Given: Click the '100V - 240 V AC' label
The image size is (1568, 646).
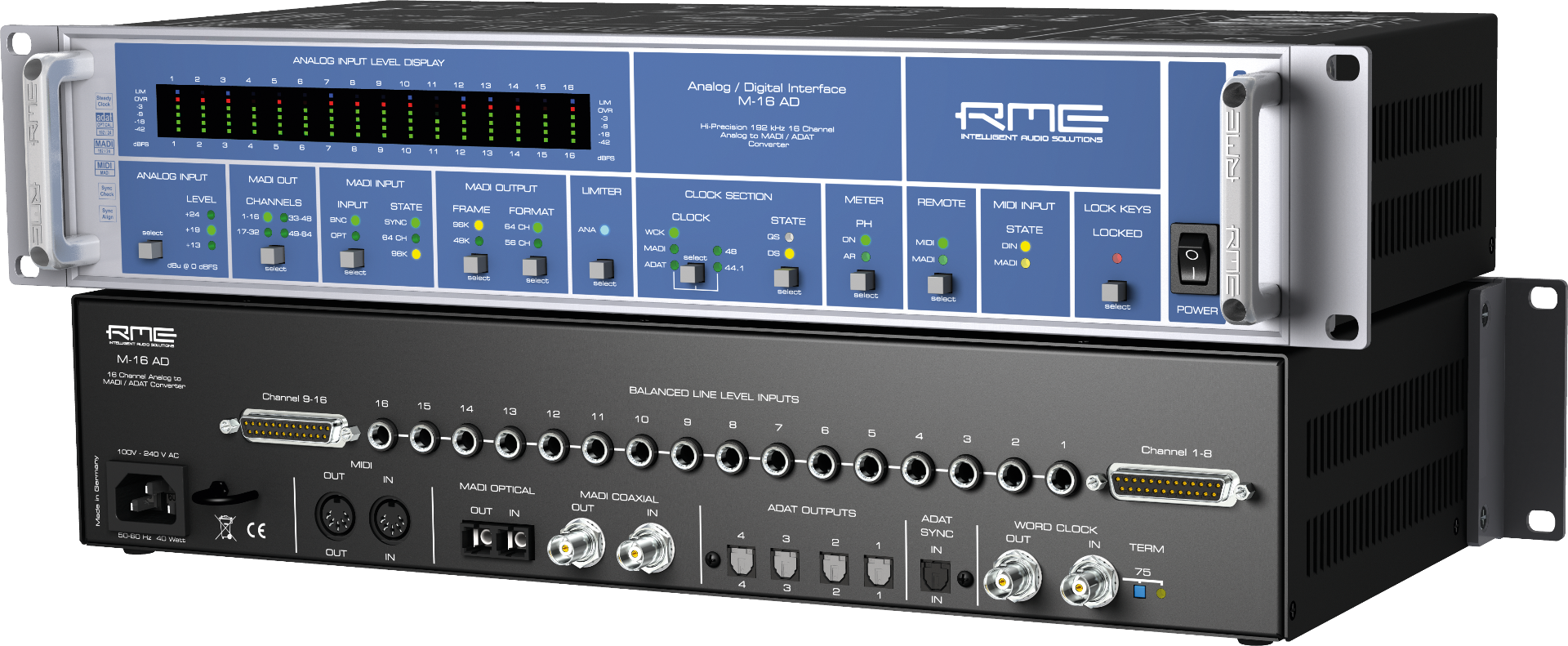Looking at the screenshot, I should pos(148,453).
